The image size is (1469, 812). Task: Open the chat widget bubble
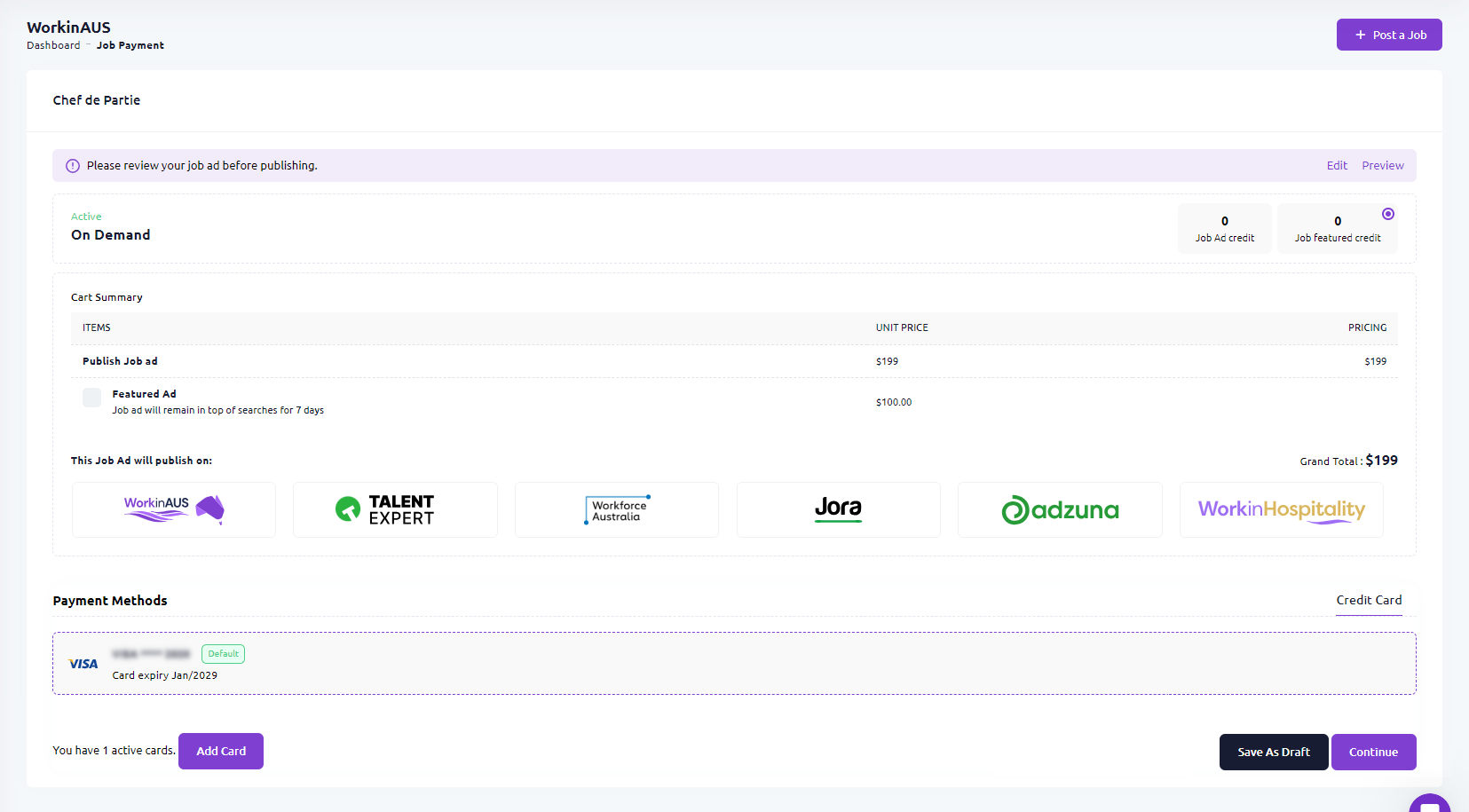(x=1430, y=804)
